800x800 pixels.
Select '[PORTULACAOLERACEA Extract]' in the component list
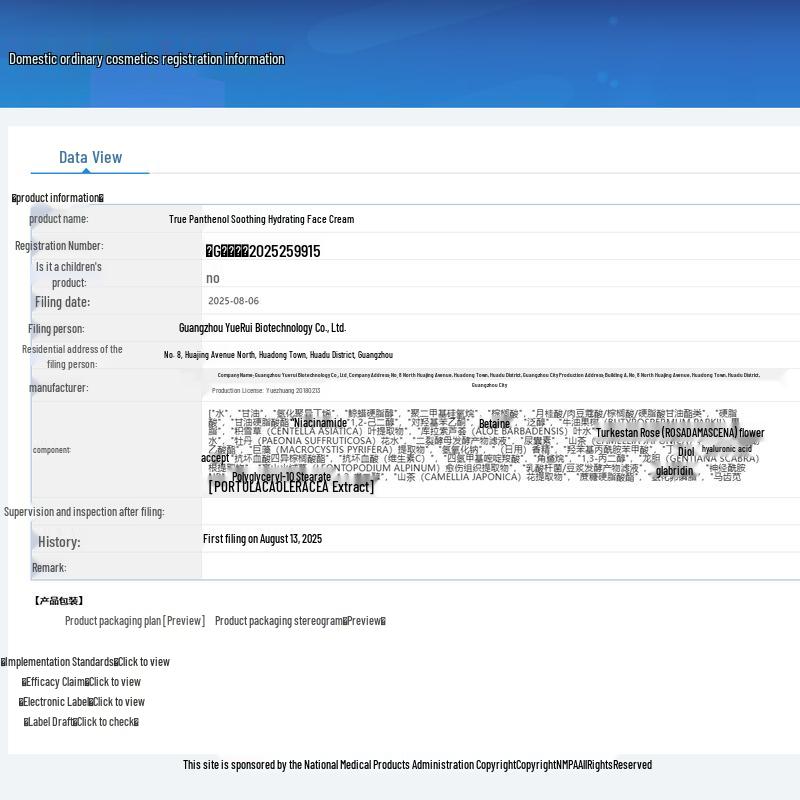coord(291,487)
